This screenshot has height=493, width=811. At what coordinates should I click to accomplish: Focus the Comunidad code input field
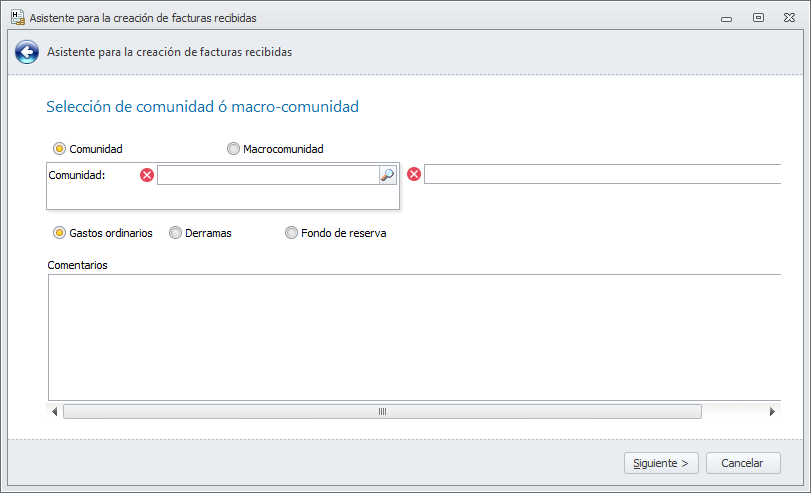click(267, 175)
